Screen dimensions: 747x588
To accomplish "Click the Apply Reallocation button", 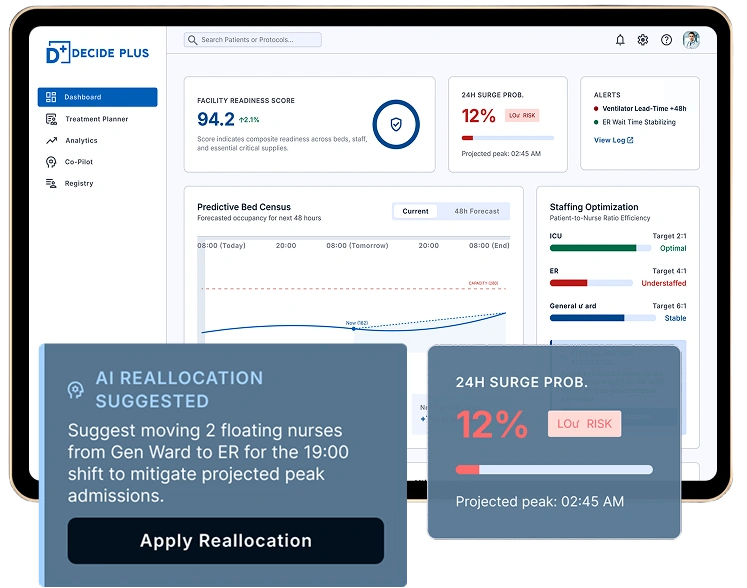I will pyautogui.click(x=226, y=541).
